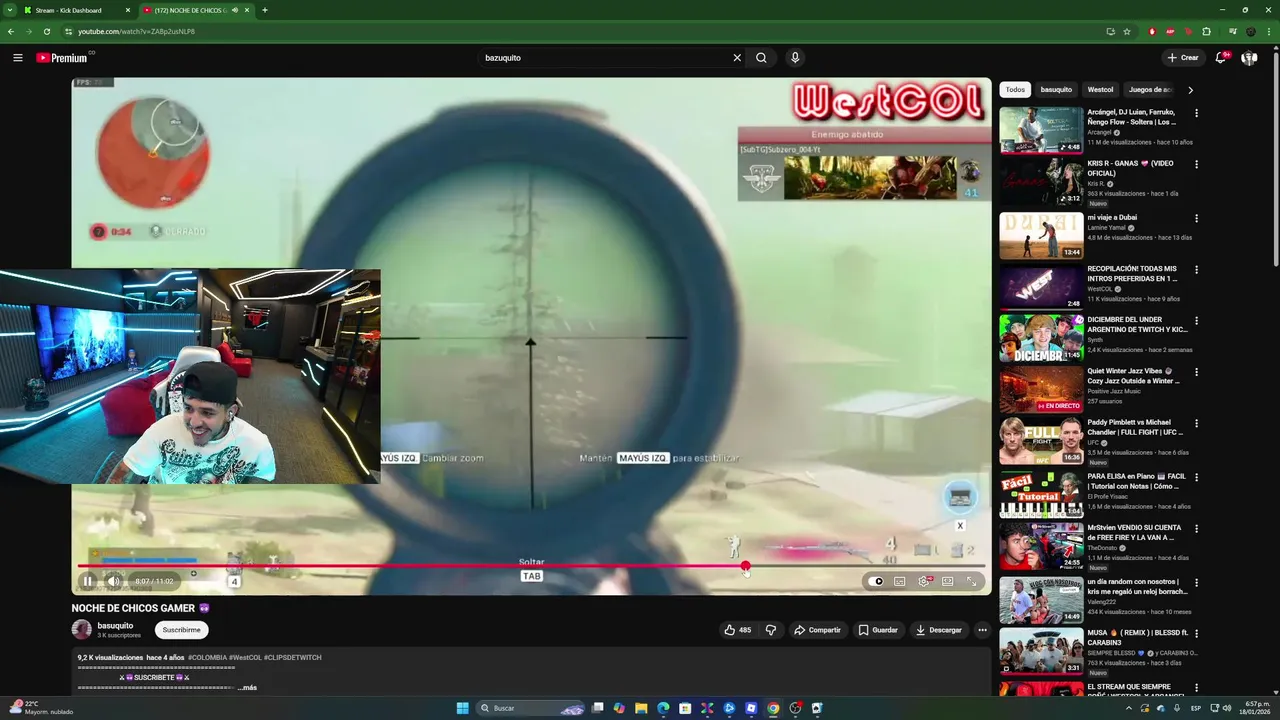This screenshot has height=720, width=1280.
Task: Save video with the Guardar button
Action: pos(878,630)
